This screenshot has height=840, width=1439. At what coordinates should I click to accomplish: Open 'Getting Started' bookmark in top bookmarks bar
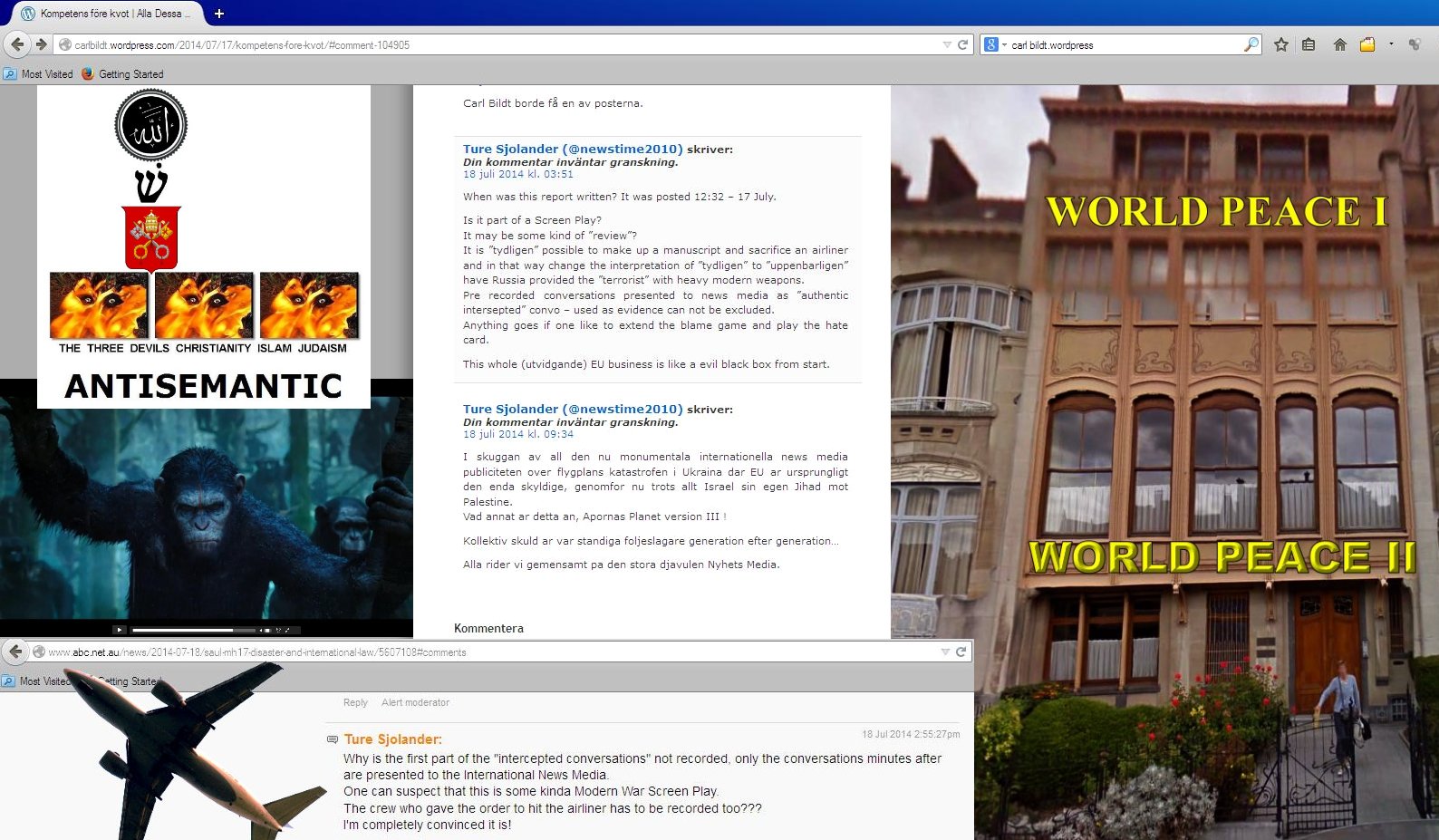point(123,74)
